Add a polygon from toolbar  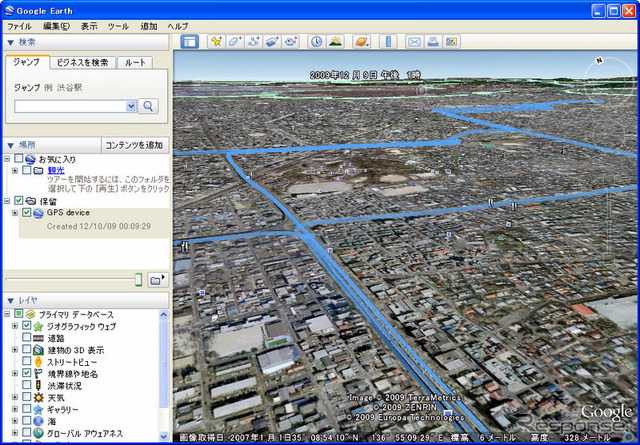[235, 42]
